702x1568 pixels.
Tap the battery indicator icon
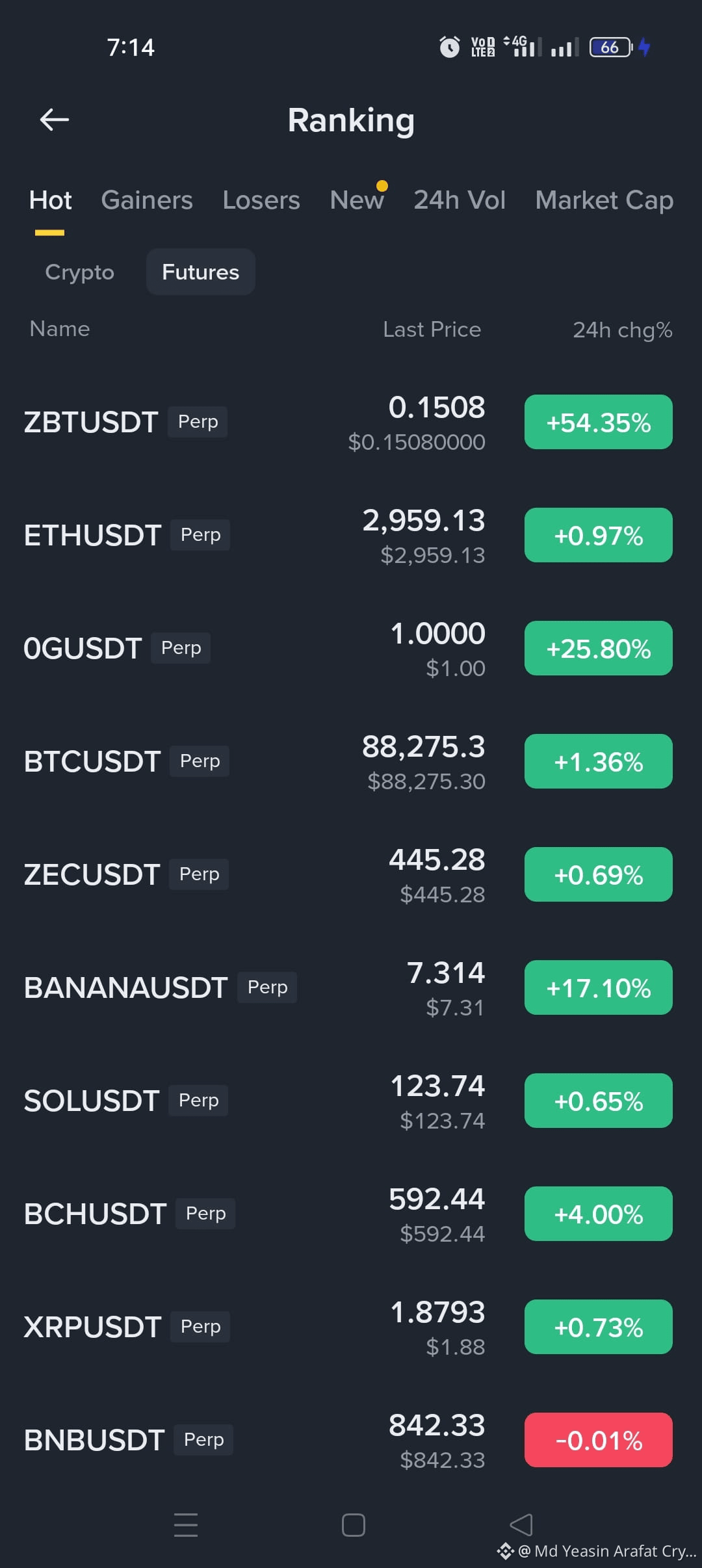611,47
